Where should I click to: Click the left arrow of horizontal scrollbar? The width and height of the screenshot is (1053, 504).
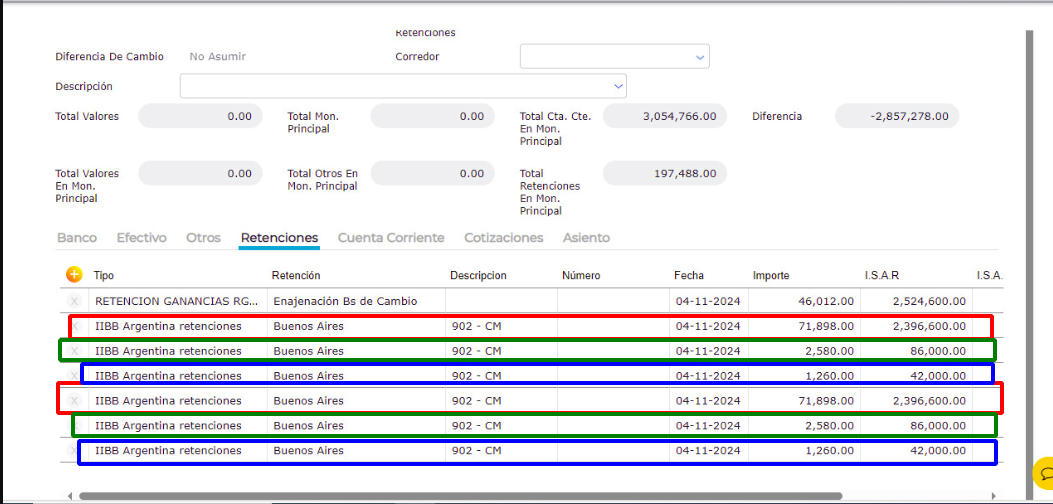(x=69, y=496)
